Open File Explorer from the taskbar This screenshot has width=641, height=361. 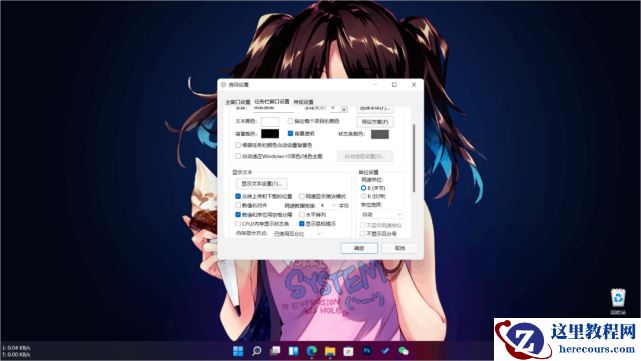[x=330, y=351]
